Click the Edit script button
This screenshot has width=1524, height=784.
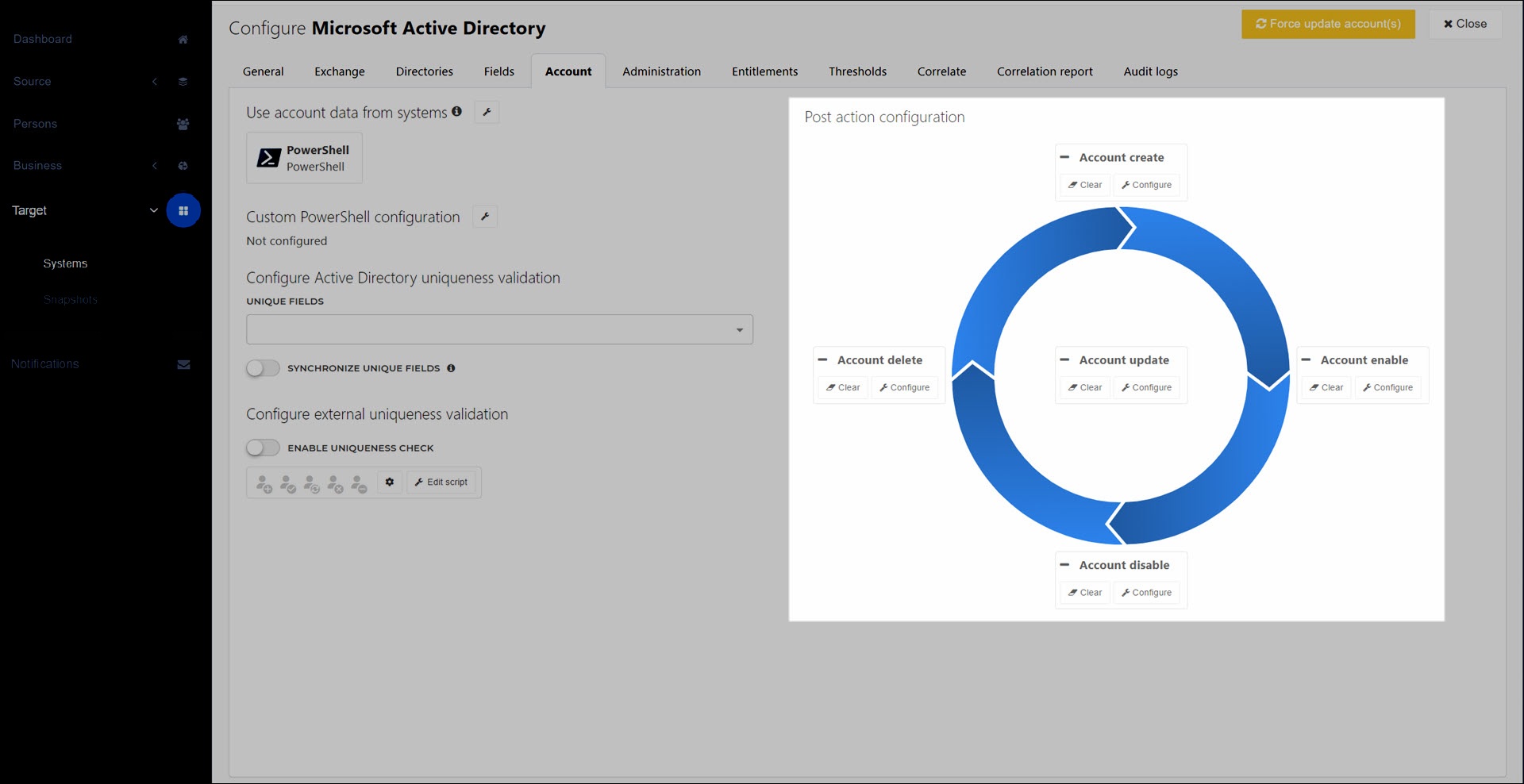pyautogui.click(x=441, y=482)
